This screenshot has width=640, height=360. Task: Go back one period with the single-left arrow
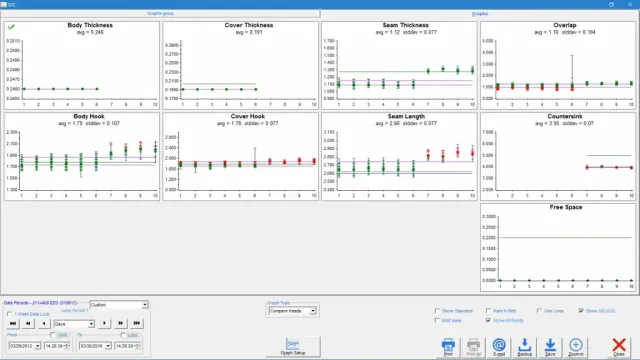point(44,323)
